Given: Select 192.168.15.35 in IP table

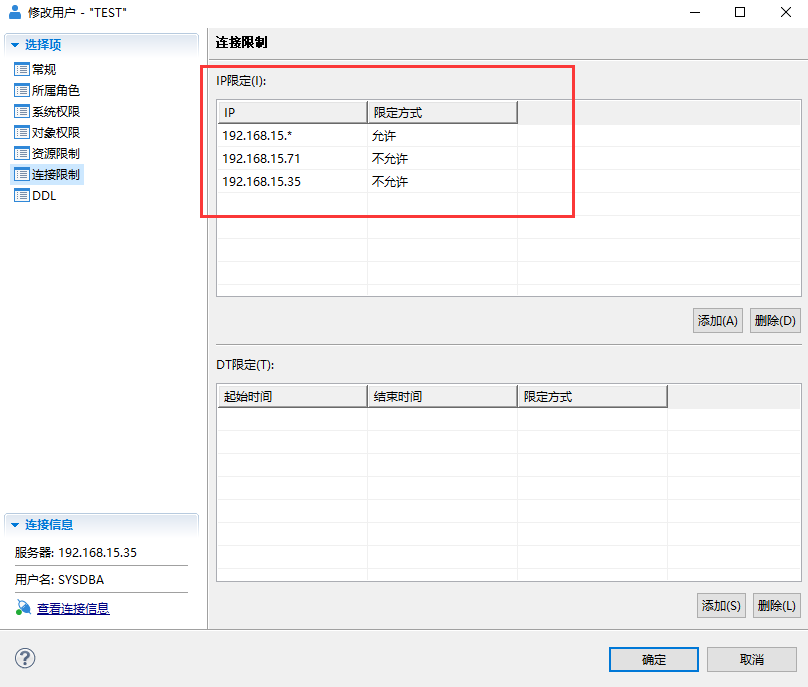Looking at the screenshot, I should point(292,181).
